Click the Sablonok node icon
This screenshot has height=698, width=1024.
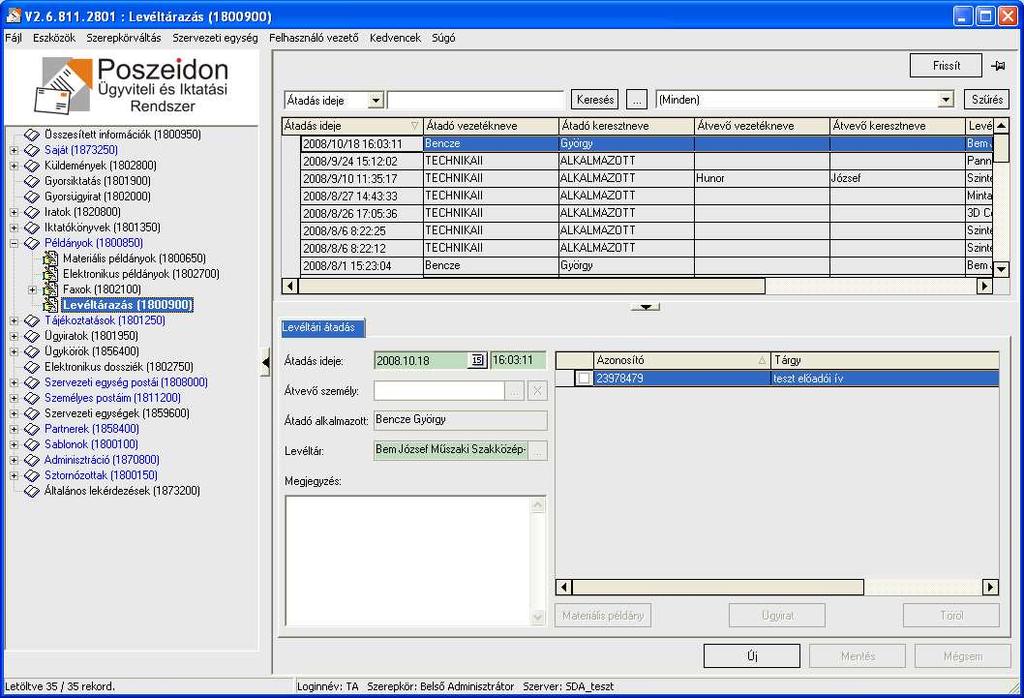32,445
